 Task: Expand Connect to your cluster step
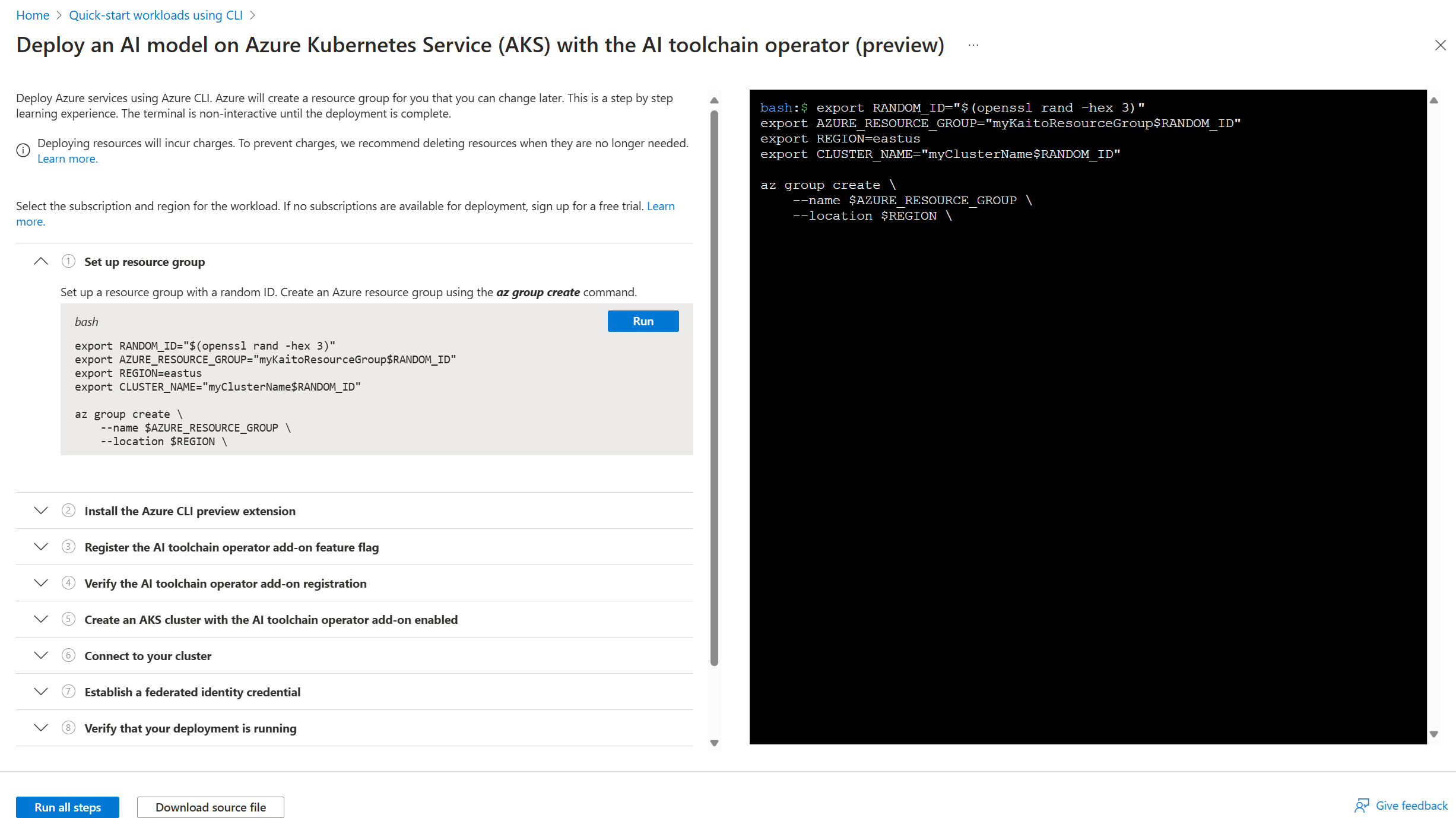[41, 655]
